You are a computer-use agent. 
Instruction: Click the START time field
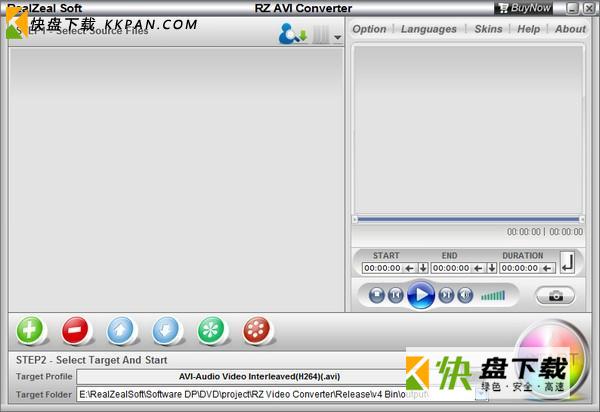pyautogui.click(x=382, y=268)
